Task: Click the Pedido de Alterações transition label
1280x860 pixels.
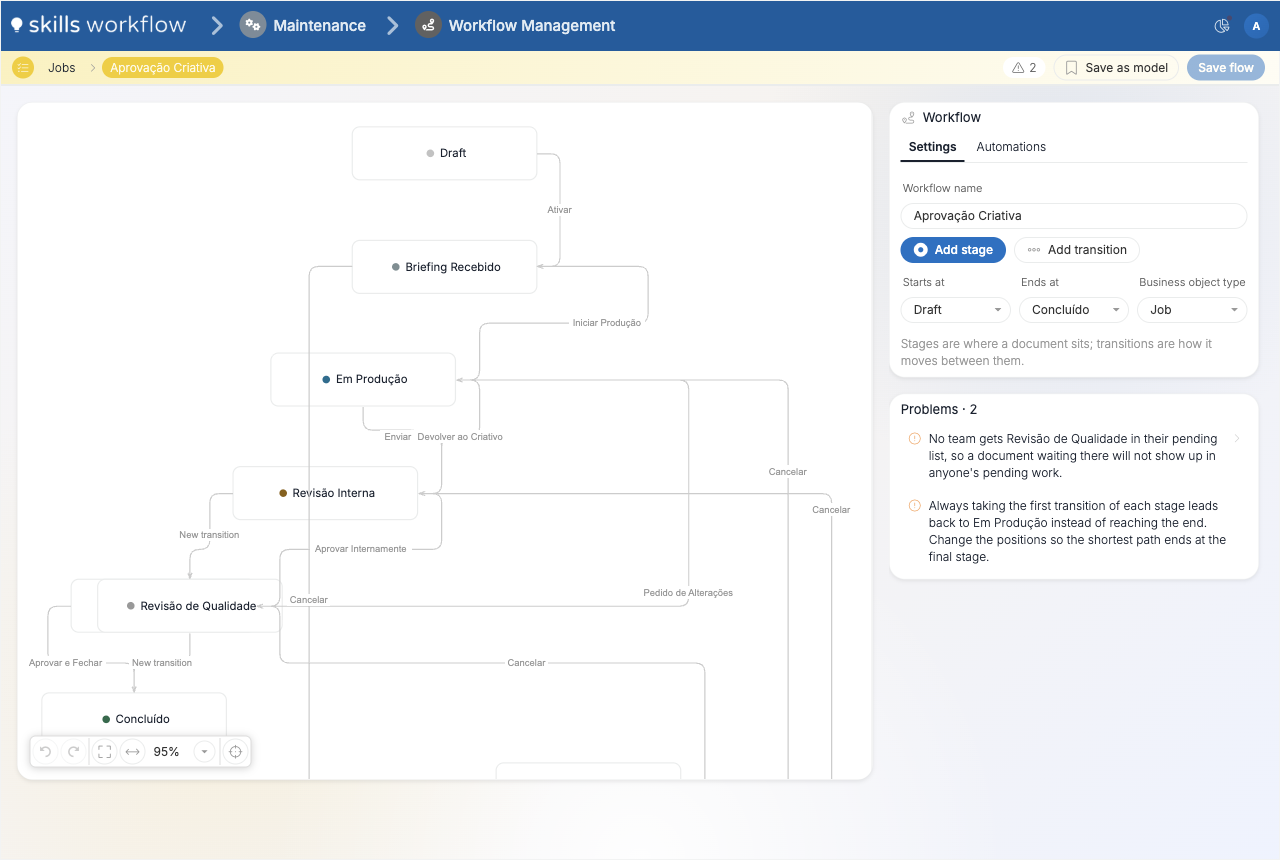Action: (688, 593)
